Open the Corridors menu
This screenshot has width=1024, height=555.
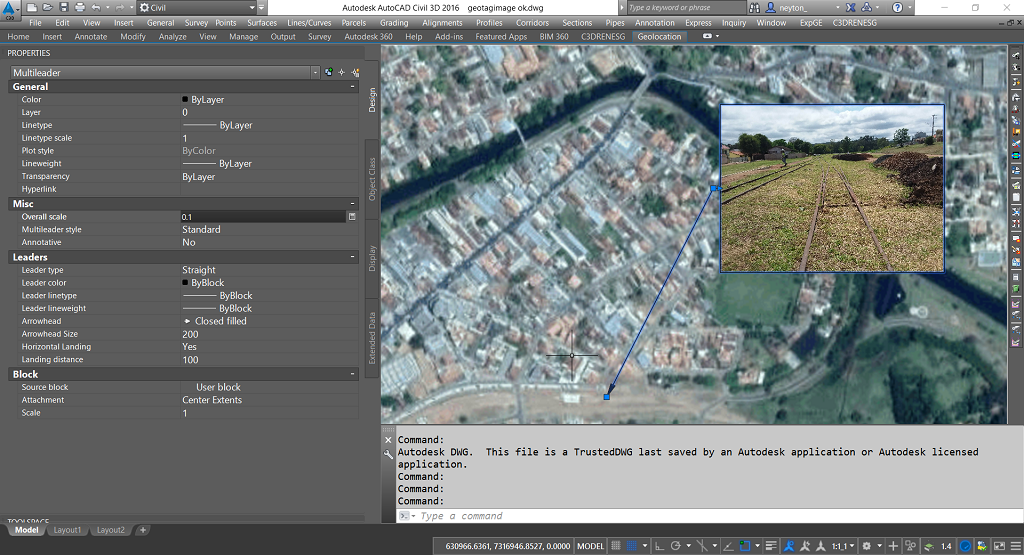tap(532, 22)
